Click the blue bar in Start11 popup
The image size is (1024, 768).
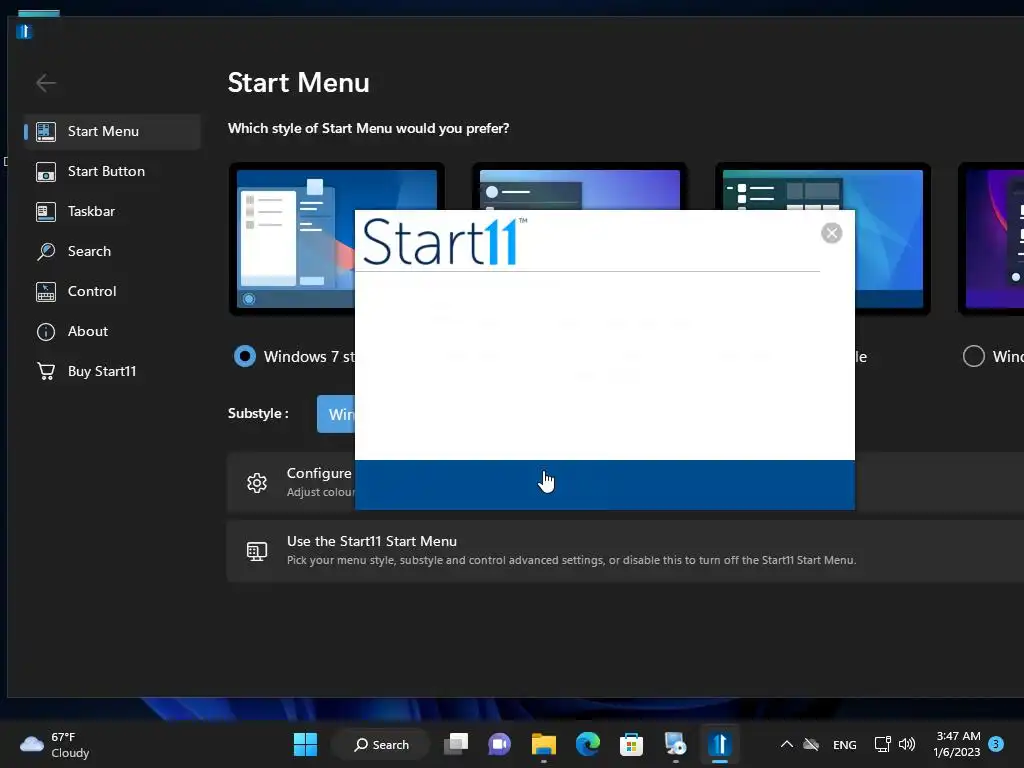click(x=605, y=485)
